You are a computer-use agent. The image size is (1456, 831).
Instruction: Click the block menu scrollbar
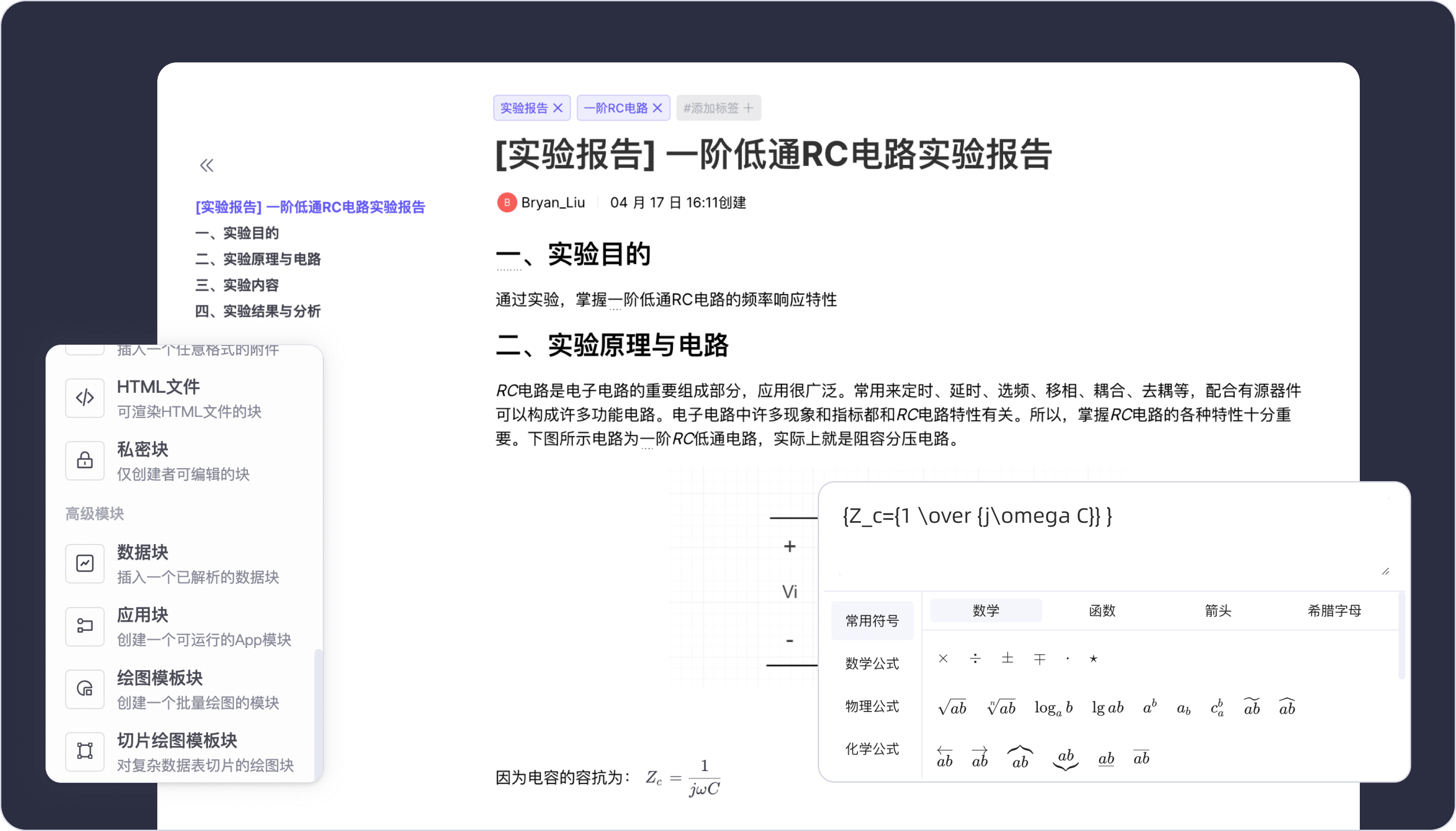[x=318, y=714]
